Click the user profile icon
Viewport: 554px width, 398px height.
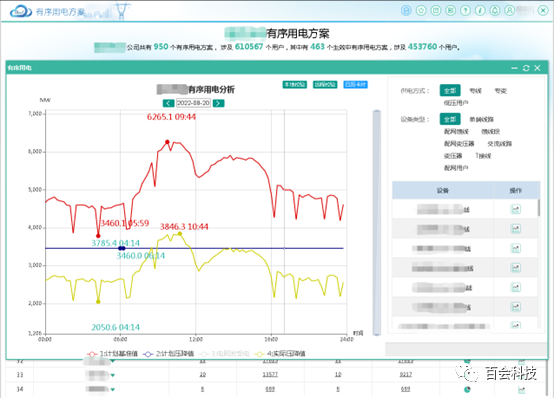click(509, 11)
